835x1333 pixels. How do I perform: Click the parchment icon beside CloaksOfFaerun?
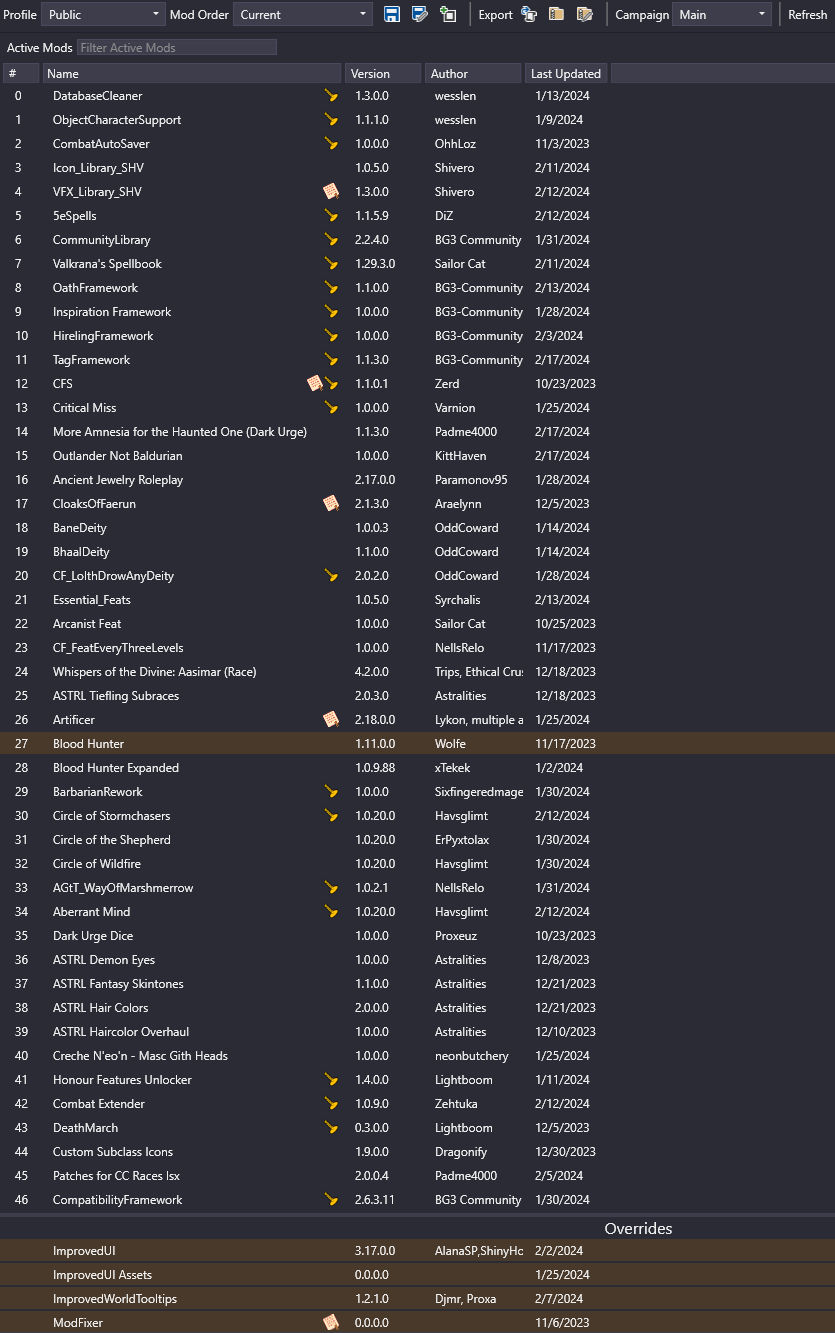331,504
